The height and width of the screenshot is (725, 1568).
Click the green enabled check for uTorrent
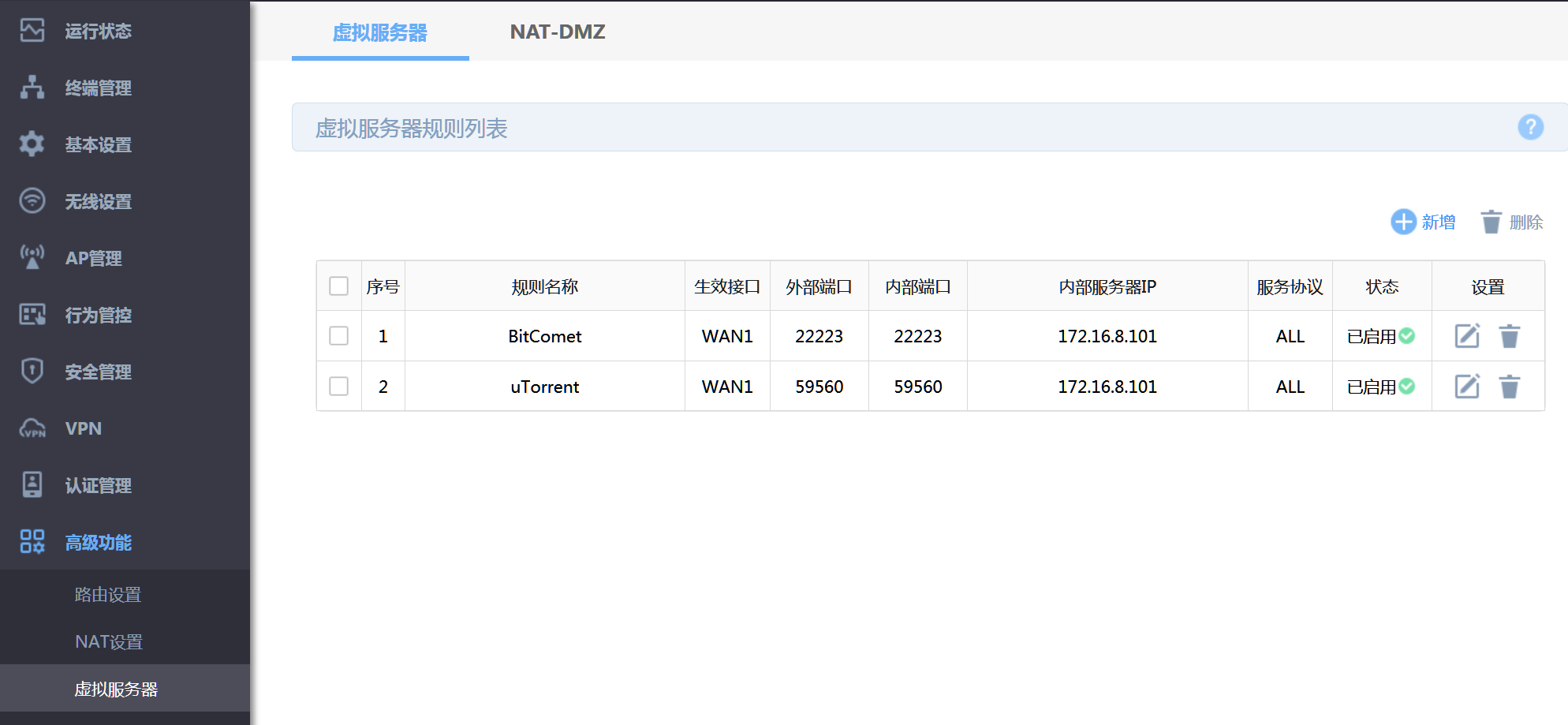point(1406,387)
